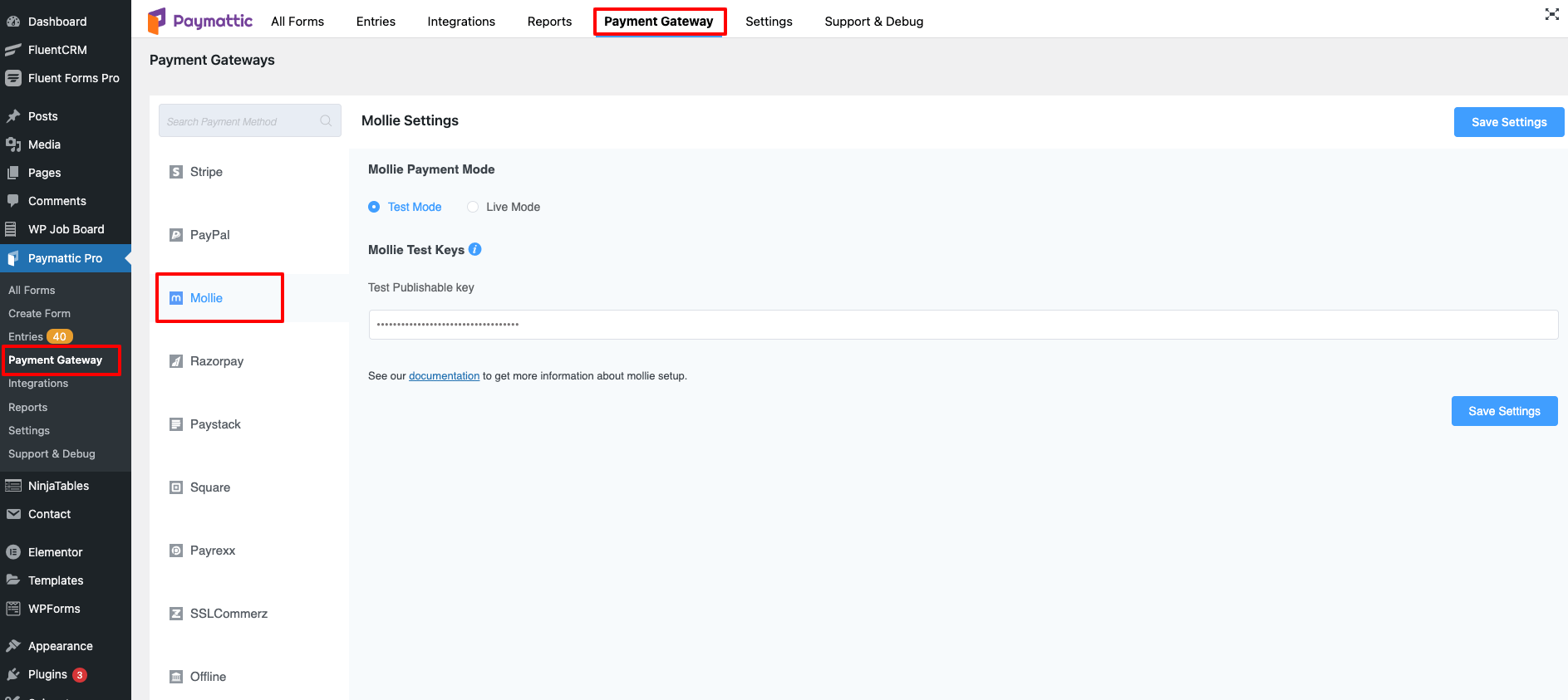Select the Live Mode radio button

pyautogui.click(x=473, y=207)
